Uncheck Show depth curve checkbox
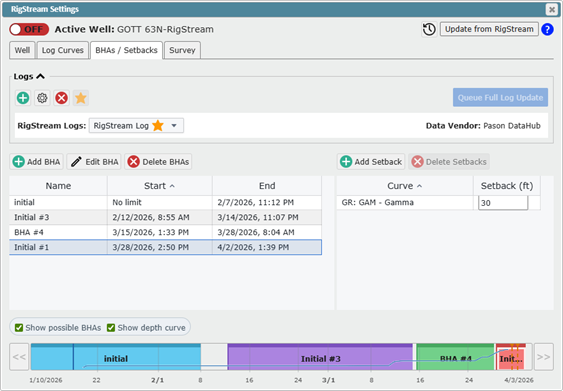The height and width of the screenshot is (391, 563). tap(111, 328)
